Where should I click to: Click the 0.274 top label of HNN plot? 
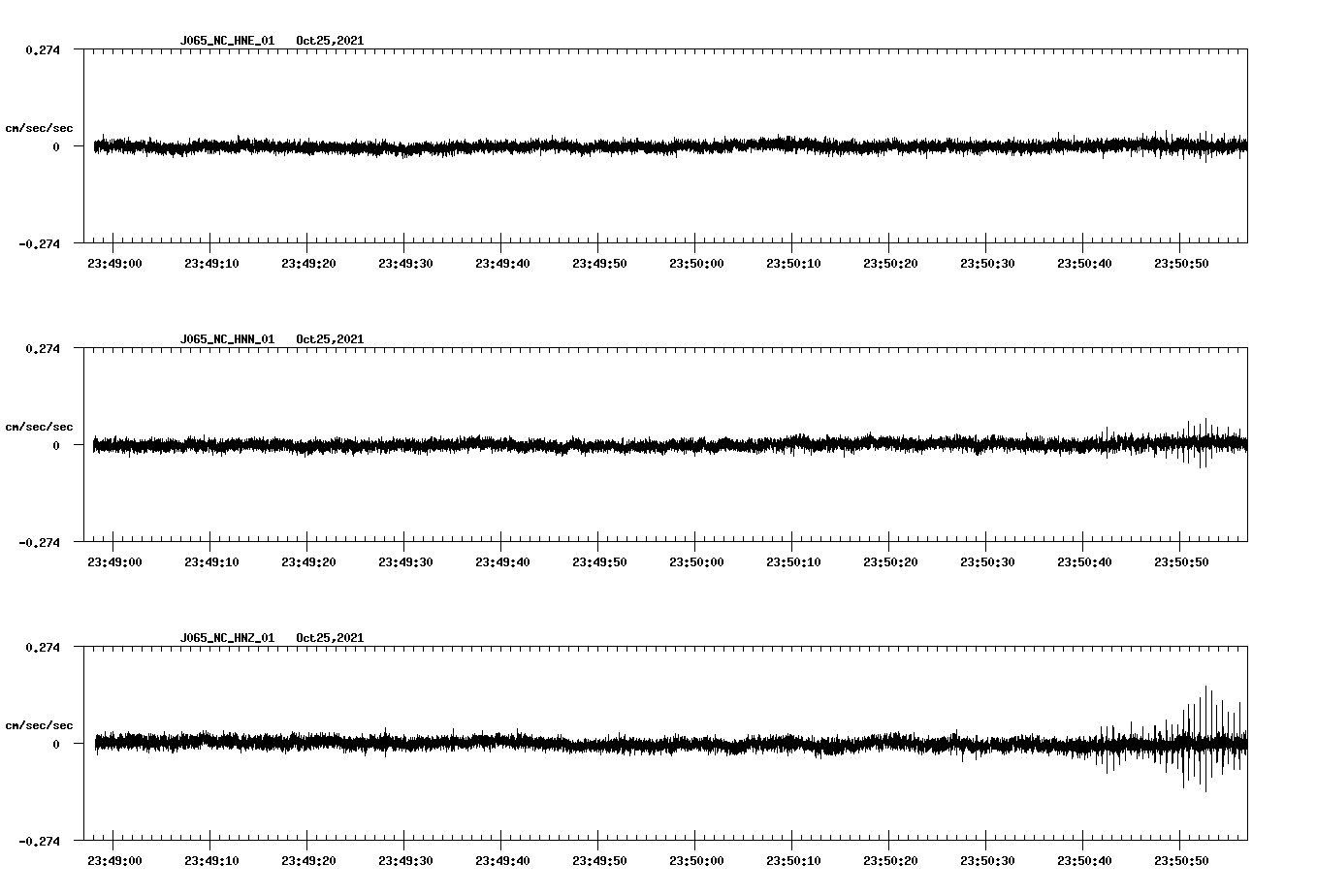42,348
